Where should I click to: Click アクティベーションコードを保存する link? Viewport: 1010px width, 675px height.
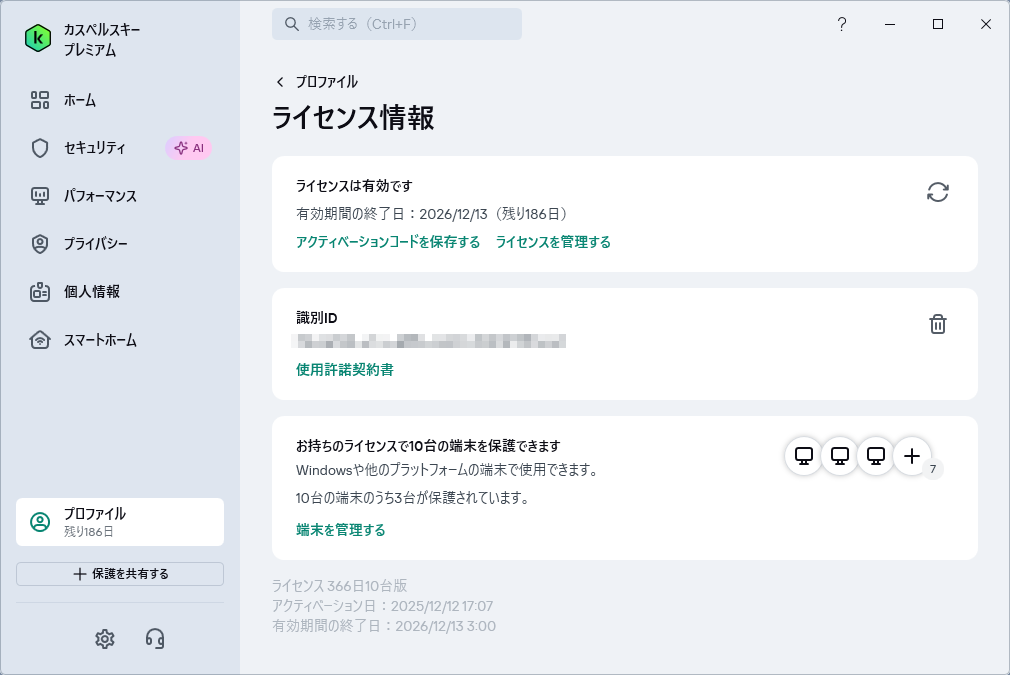(x=388, y=242)
